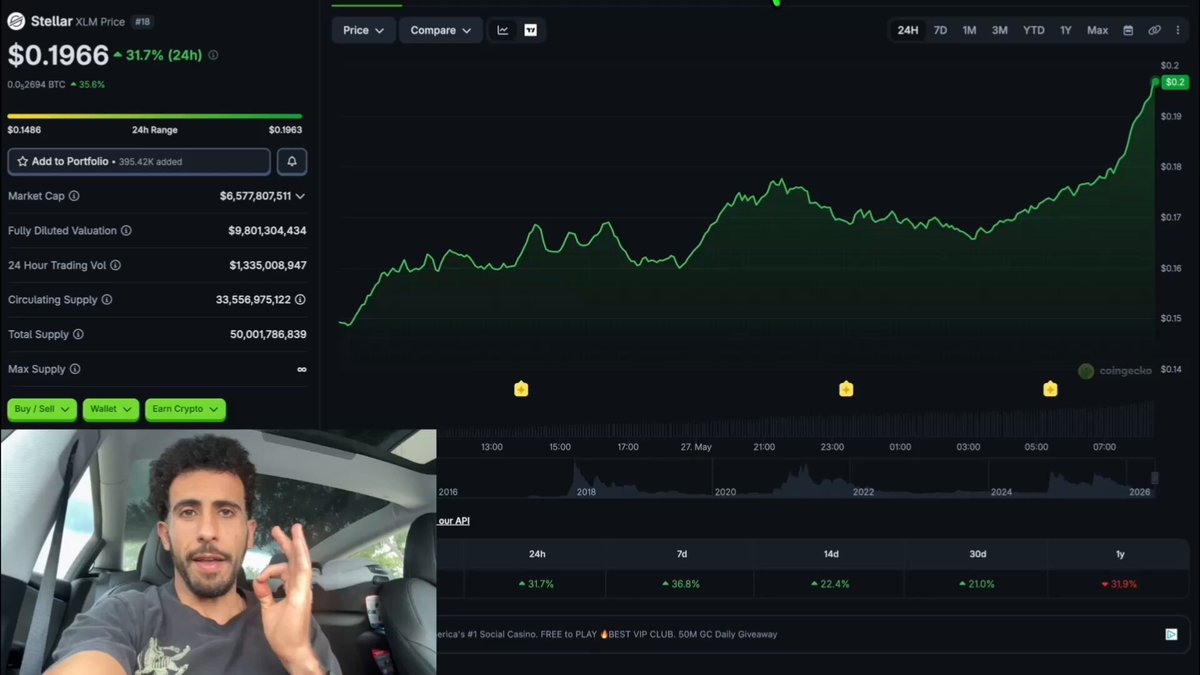
Task: Open the Compare dropdown
Action: (440, 30)
